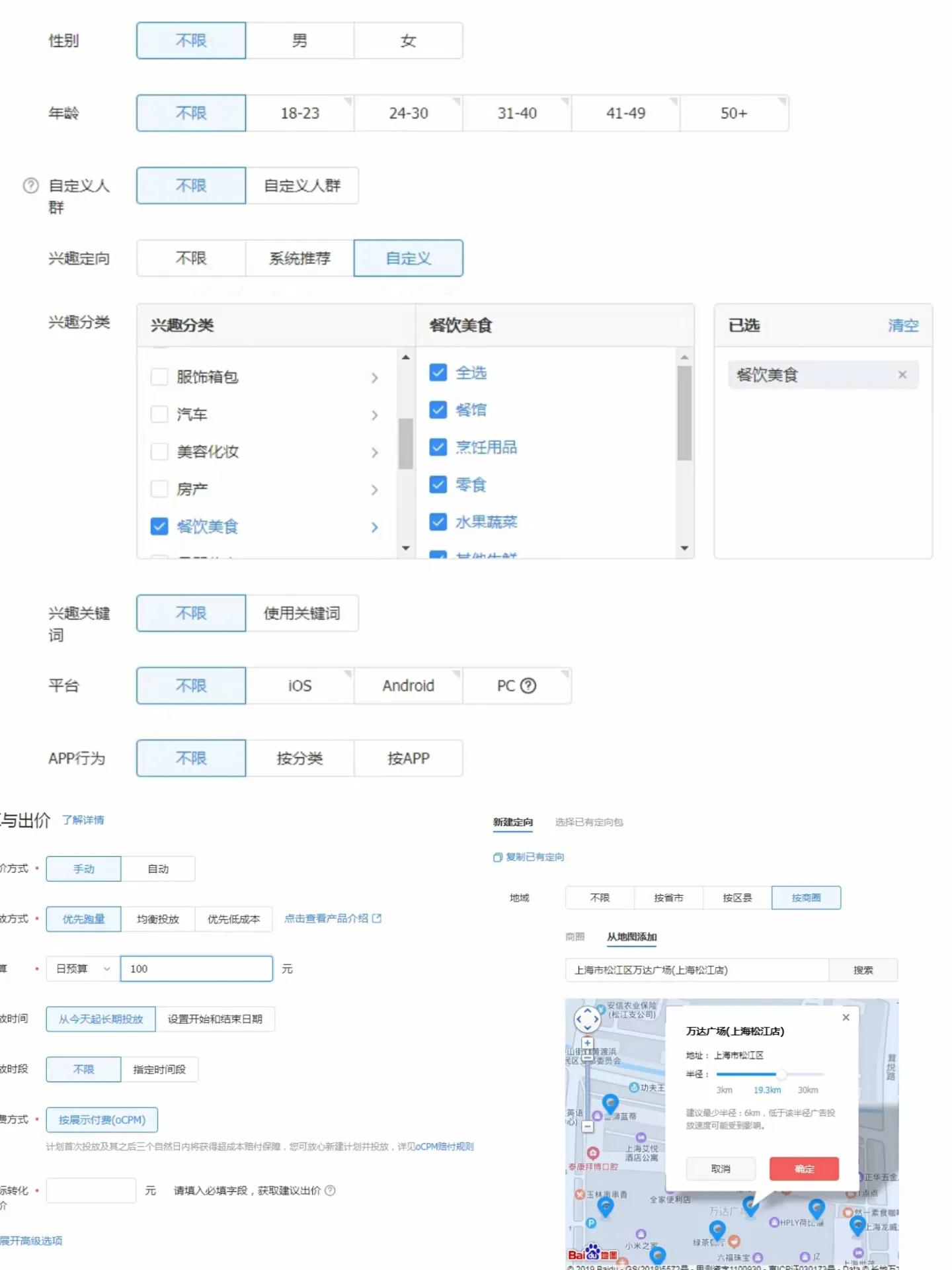Expand the 服饰箱包 subcategory chevron
Viewport: 952px width, 1270px height.
click(x=375, y=378)
